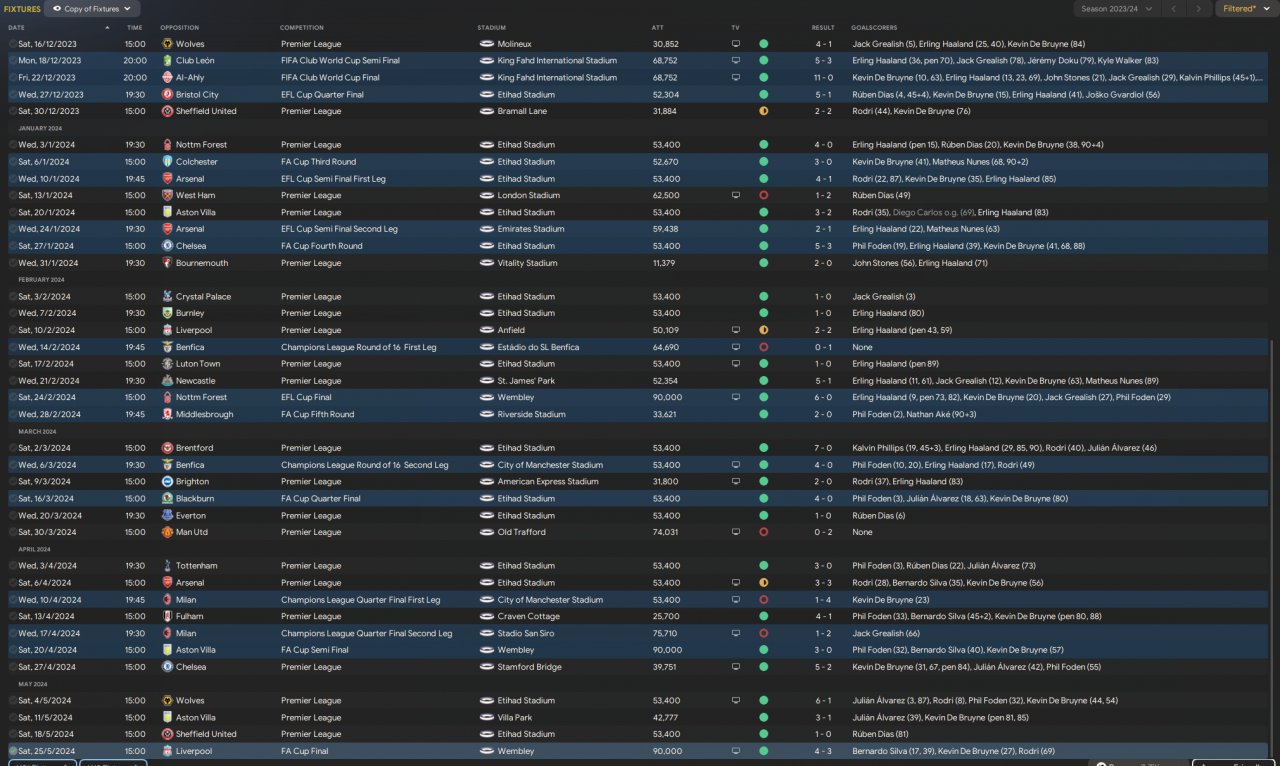Click the Al-Ahly club badge icon

(167, 77)
